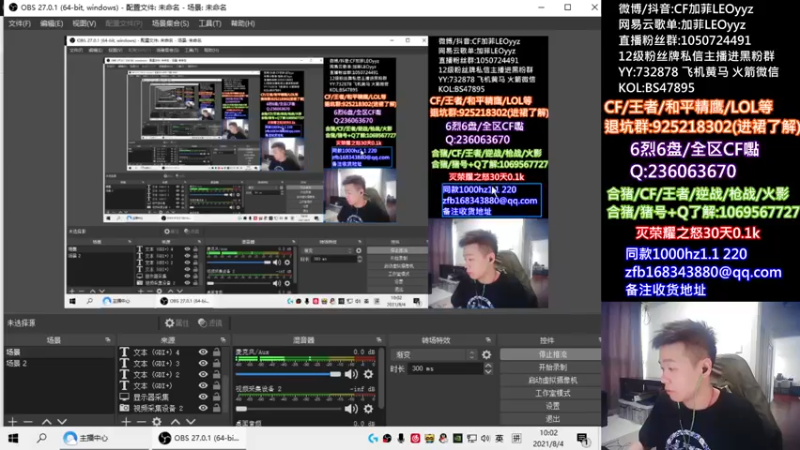Select scene 场景 2 in scene list
800x450 pixels.
[59, 363]
